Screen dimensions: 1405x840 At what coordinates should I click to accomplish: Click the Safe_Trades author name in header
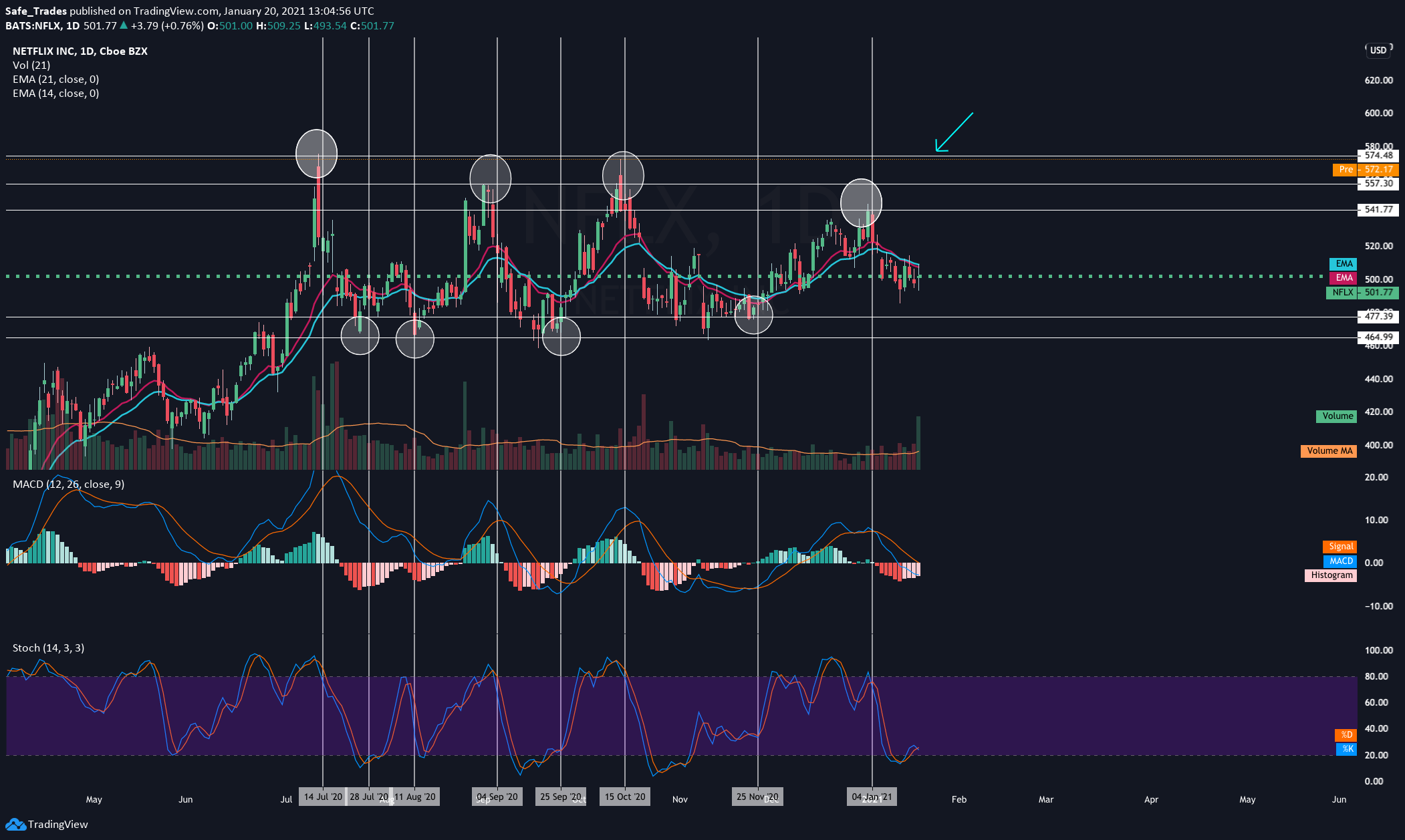click(x=36, y=11)
